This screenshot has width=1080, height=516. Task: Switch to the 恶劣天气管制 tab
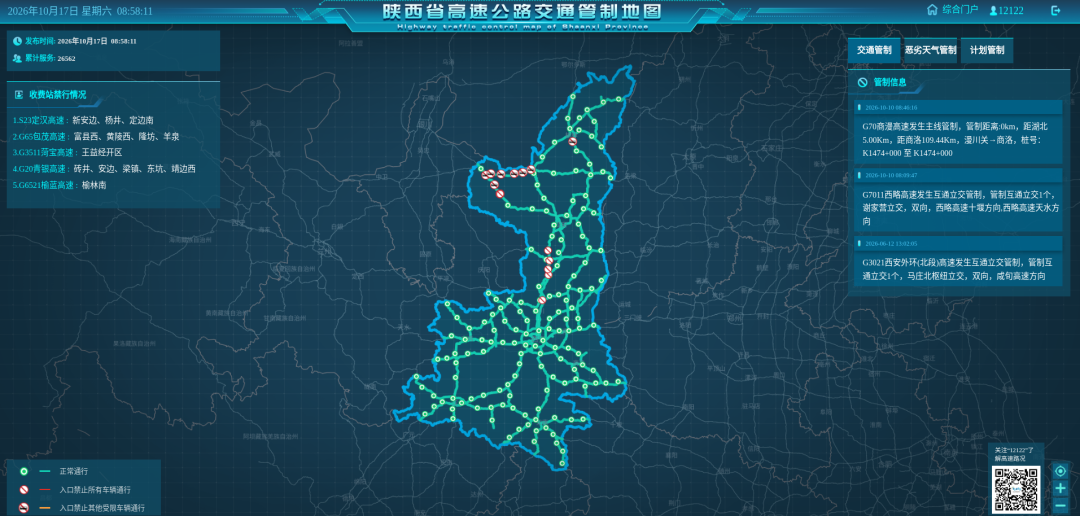(931, 50)
